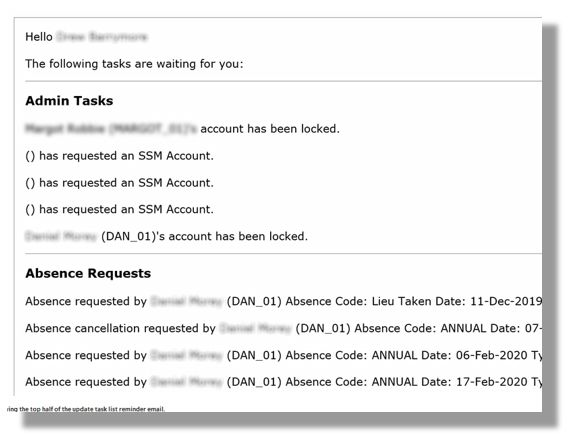Viewport: 571px width, 439px height.
Task: Click the Absence Requests heading
Action: click(88, 273)
